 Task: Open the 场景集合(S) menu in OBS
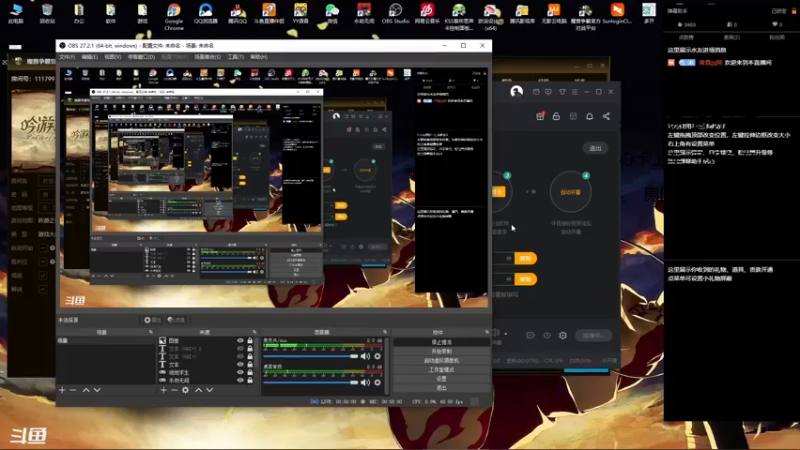[x=207, y=57]
